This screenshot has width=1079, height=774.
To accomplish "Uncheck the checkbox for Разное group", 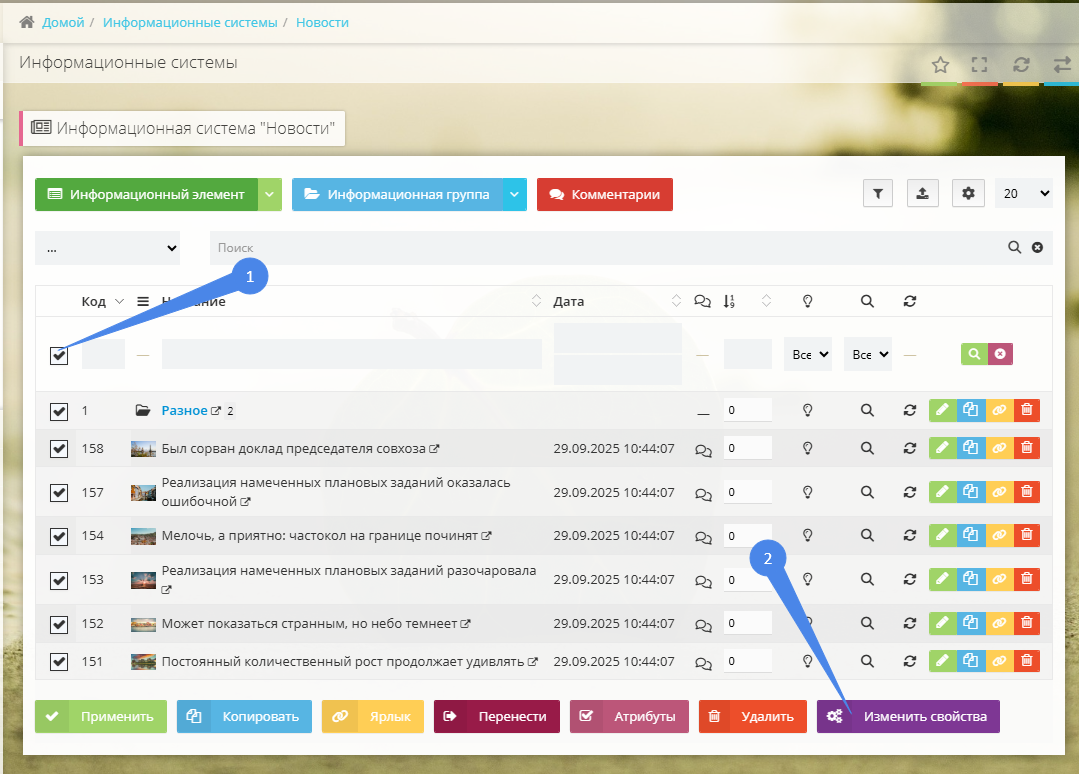I will (59, 411).
